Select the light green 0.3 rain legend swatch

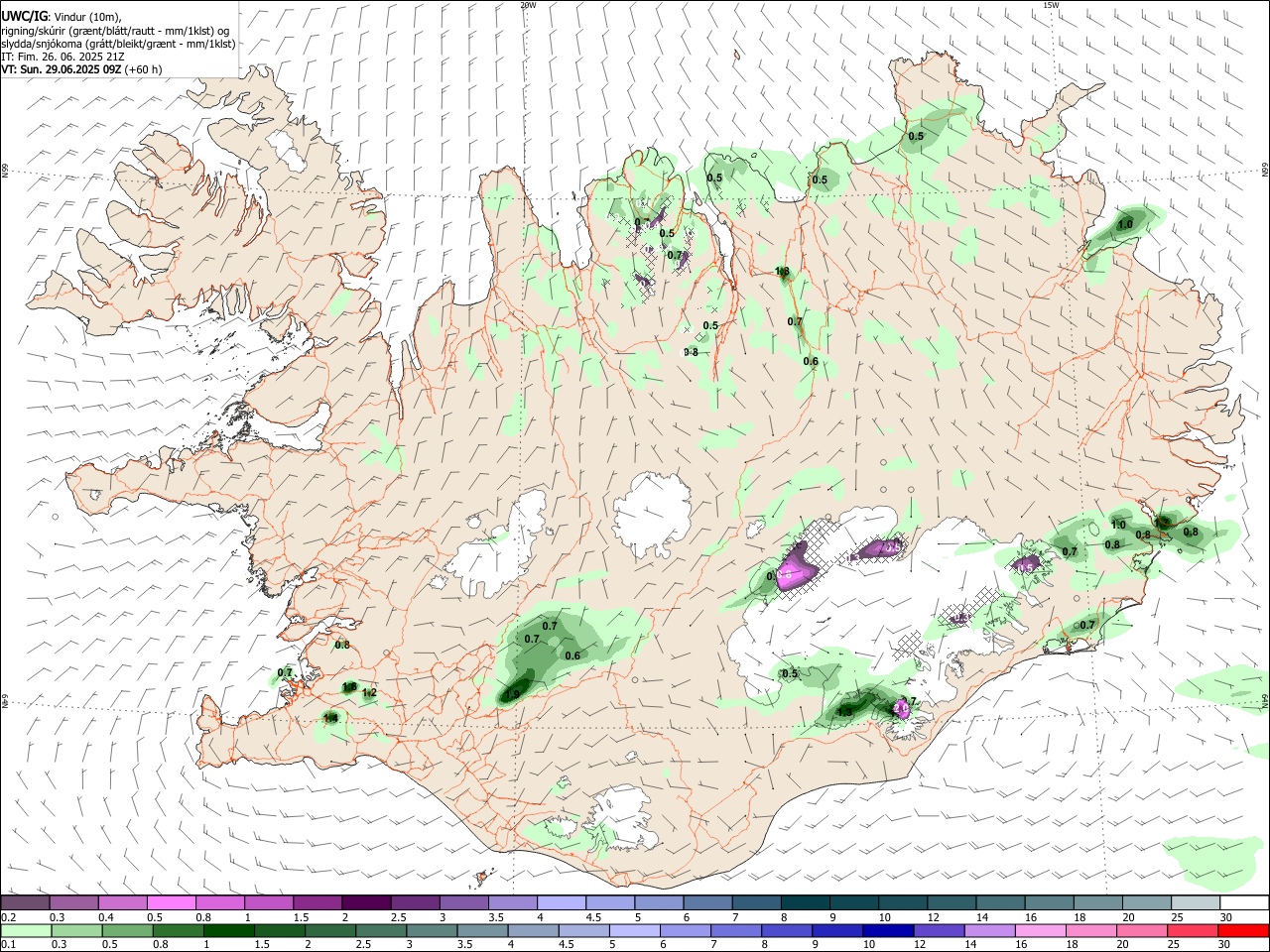coord(76,930)
